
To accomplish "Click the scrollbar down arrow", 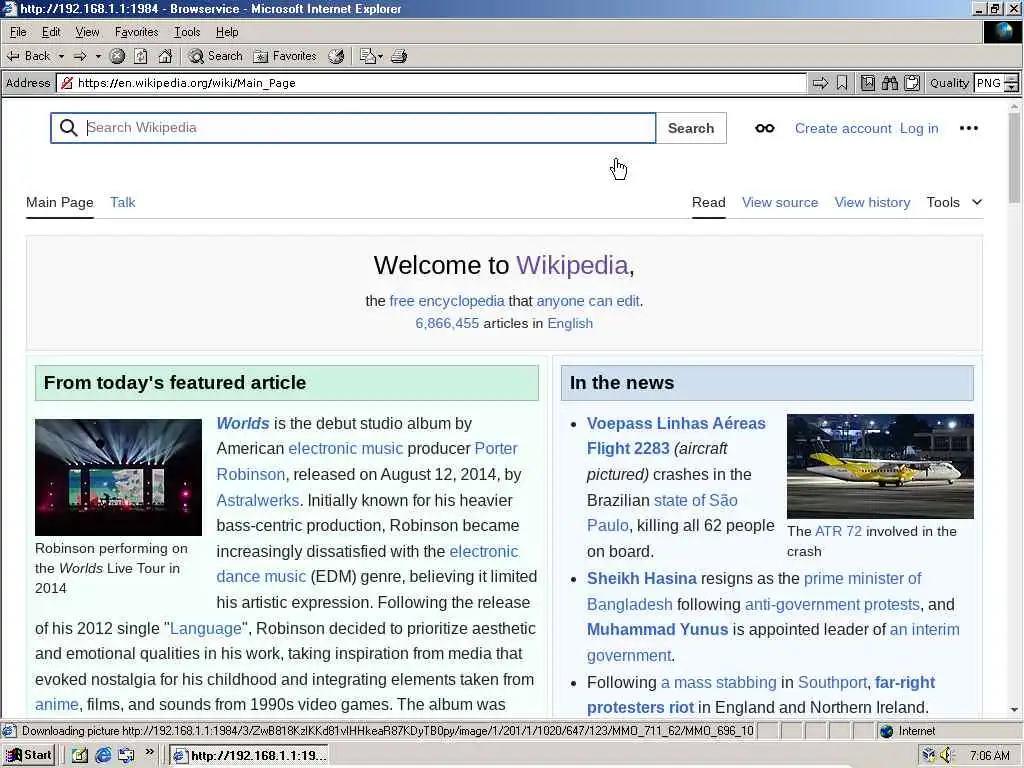I will pos(1014,709).
